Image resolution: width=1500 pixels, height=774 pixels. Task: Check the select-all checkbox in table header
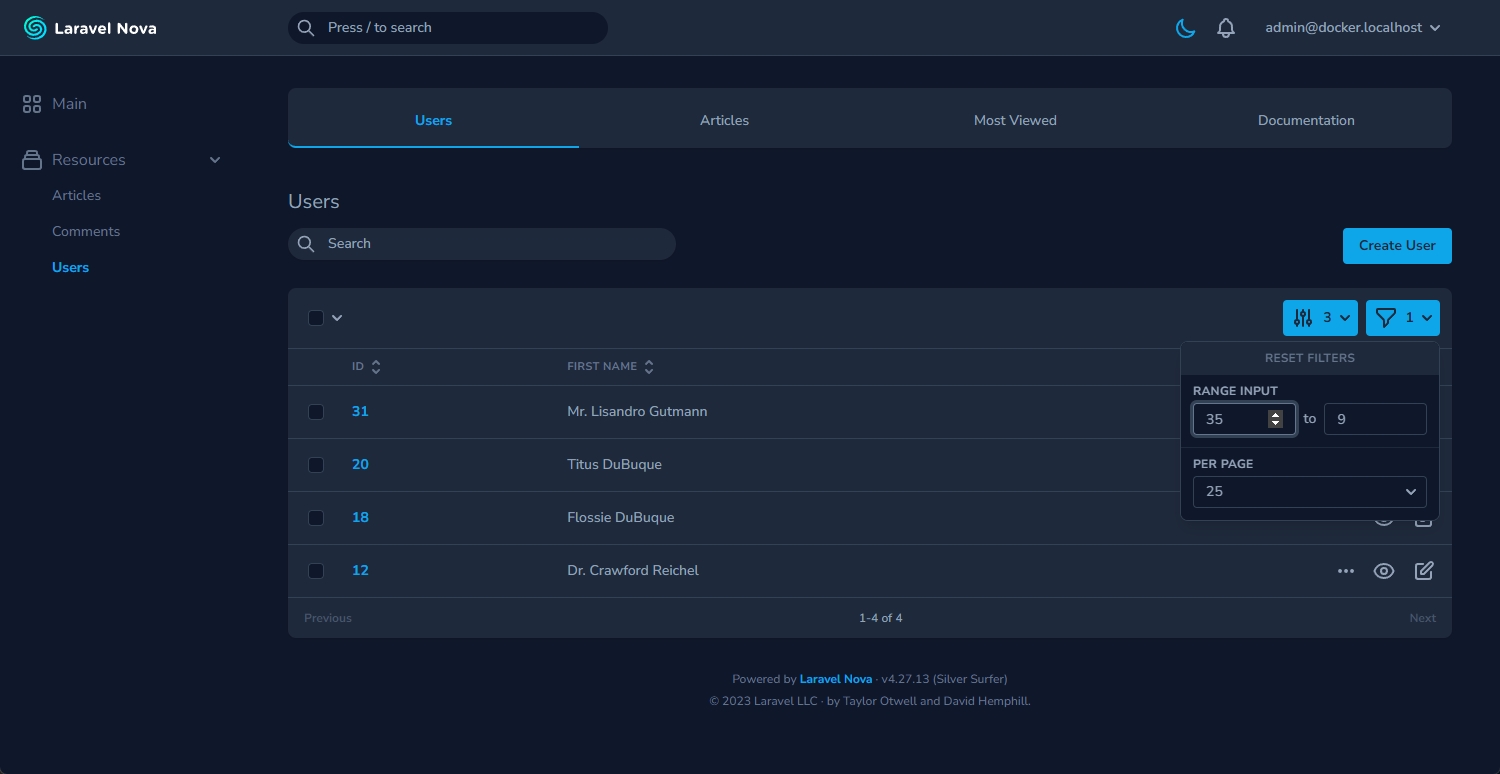(x=316, y=318)
